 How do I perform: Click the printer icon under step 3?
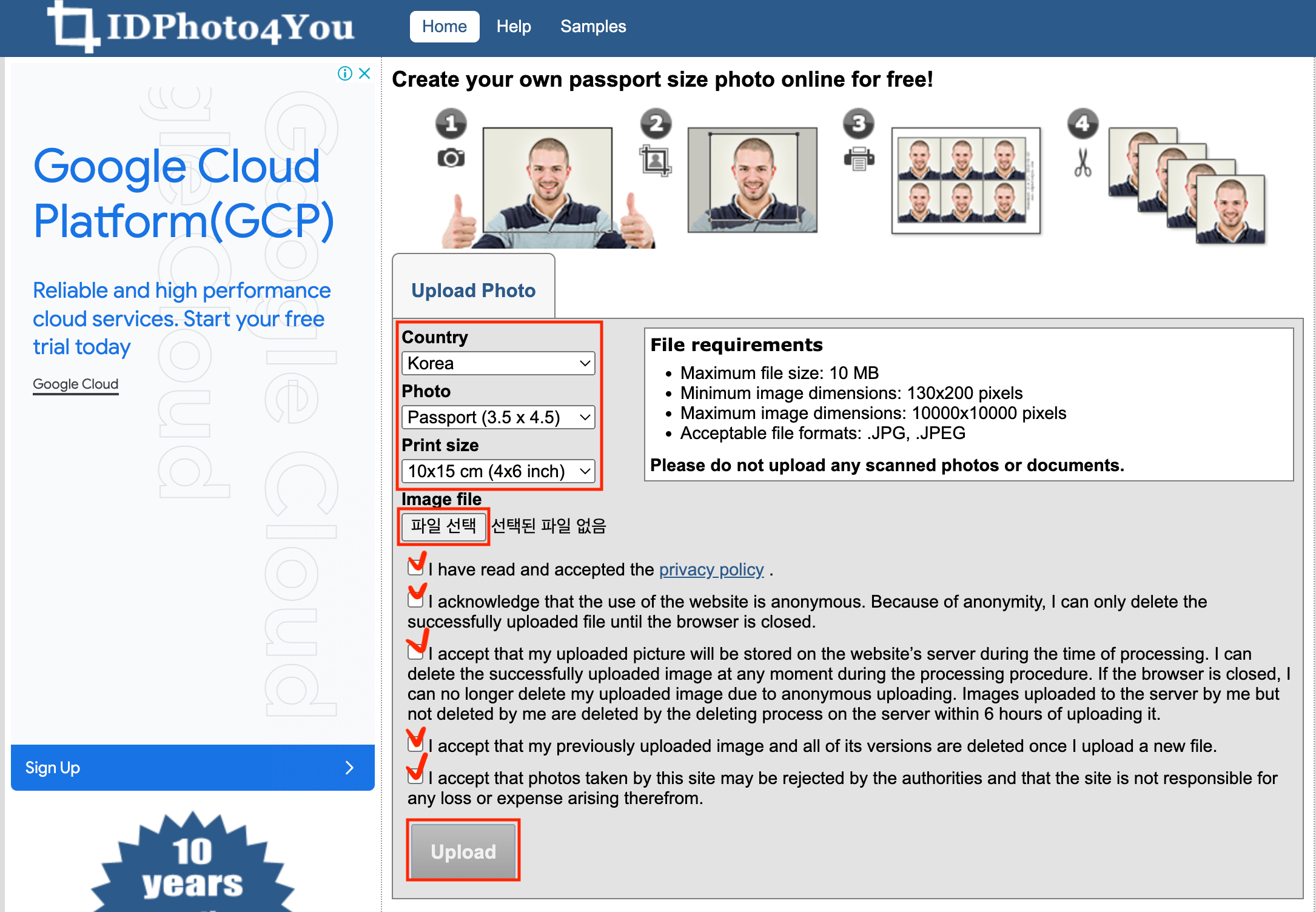[x=859, y=159]
